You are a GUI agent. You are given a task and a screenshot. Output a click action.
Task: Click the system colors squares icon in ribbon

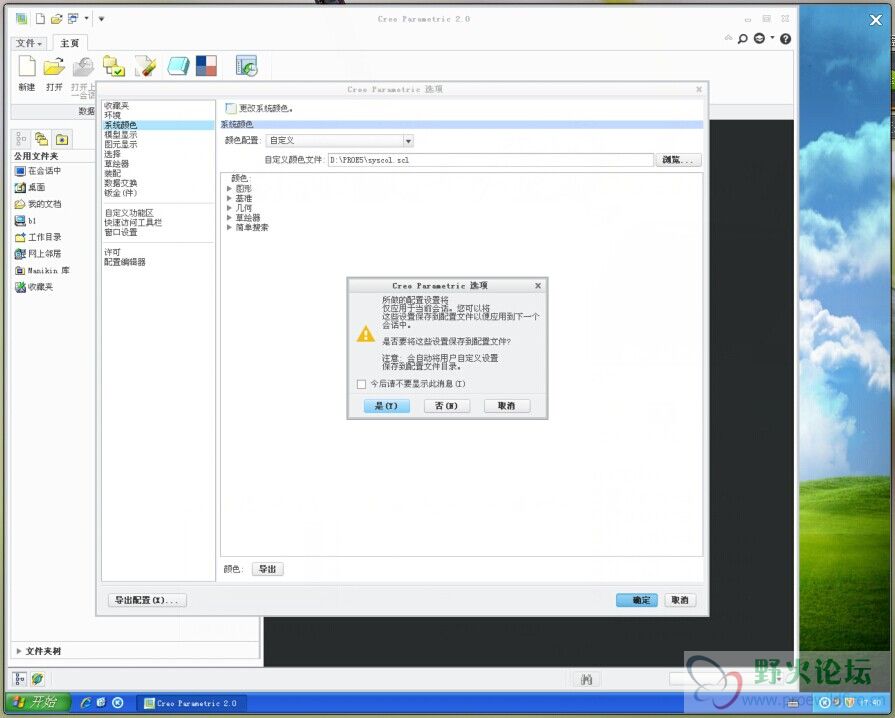(206, 66)
